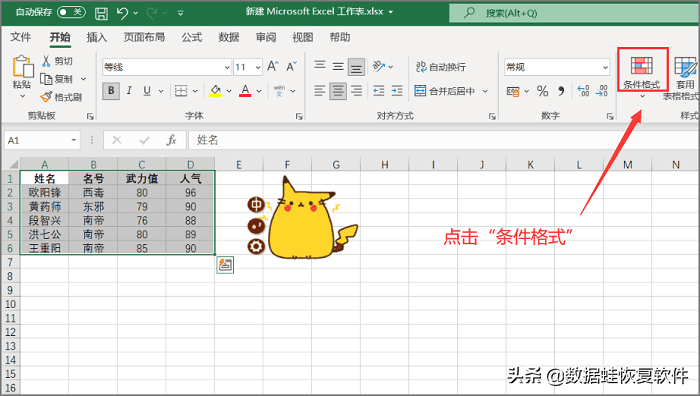Toggle bottom align button
This screenshot has width=700, height=396.
[356, 67]
